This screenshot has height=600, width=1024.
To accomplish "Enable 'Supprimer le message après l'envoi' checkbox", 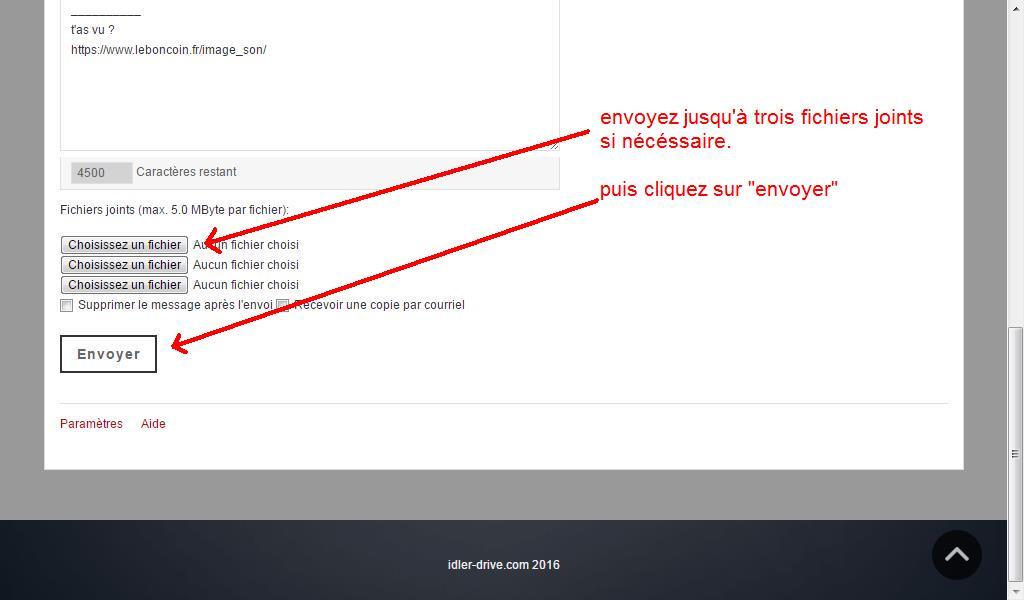I will (x=67, y=305).
